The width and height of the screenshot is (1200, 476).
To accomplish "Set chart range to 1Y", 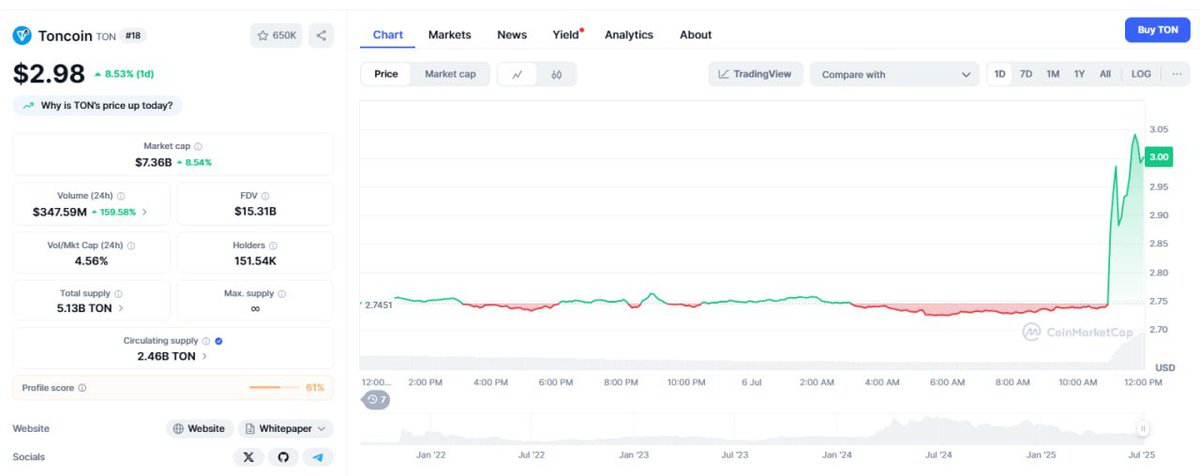I will point(1079,74).
